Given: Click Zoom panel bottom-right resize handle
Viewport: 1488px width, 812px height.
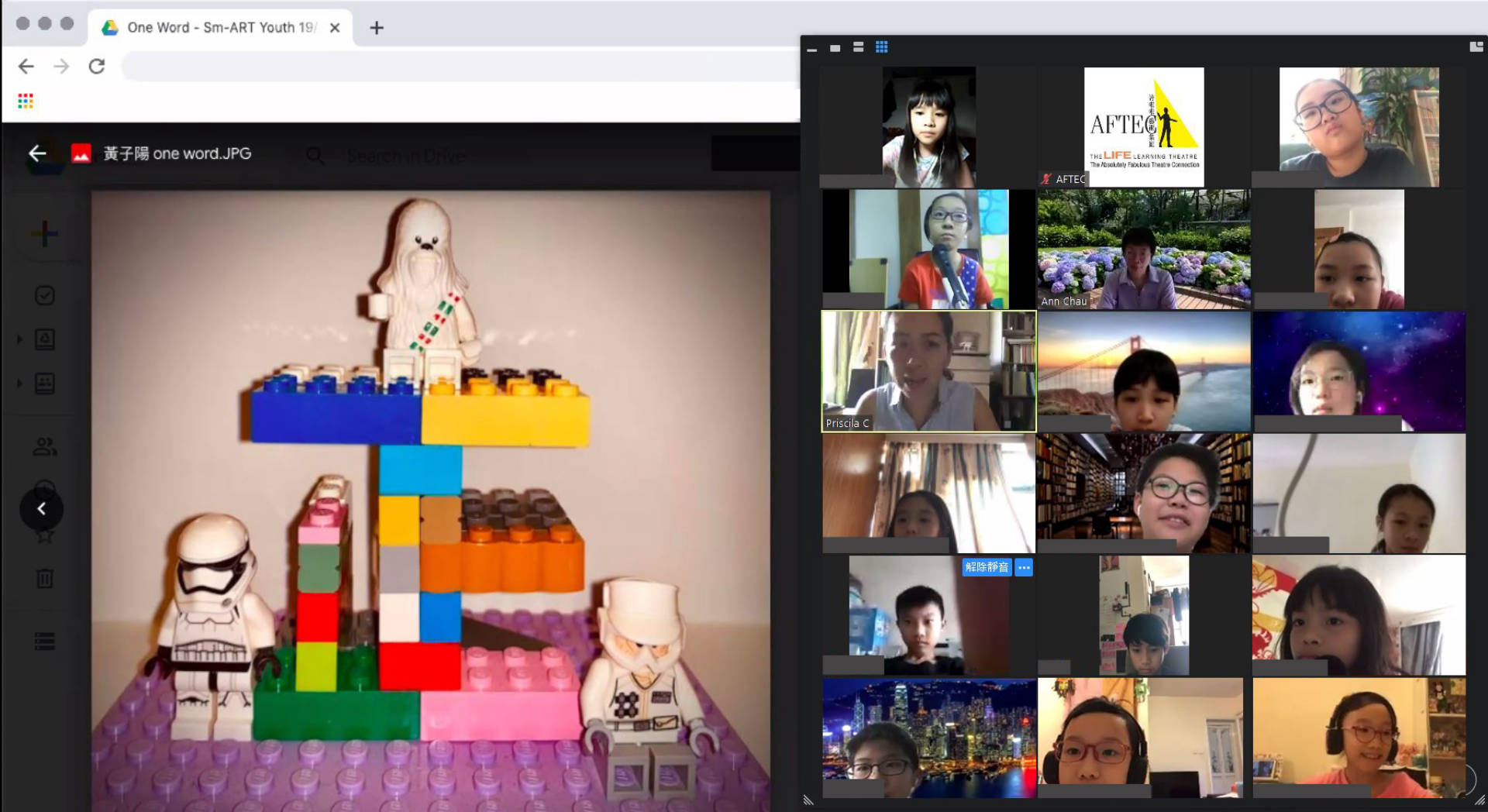Looking at the screenshot, I should coord(1479,800).
